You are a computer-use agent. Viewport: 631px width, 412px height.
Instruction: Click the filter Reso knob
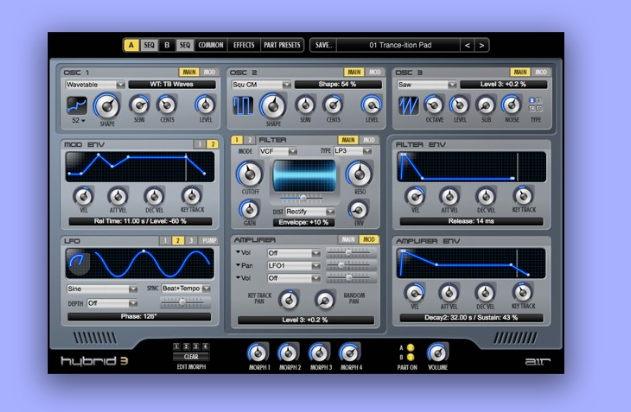[357, 174]
